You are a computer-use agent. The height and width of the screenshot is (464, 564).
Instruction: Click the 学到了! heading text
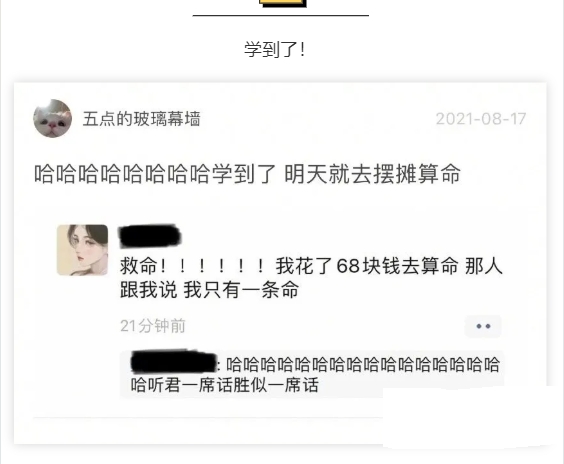275,49
